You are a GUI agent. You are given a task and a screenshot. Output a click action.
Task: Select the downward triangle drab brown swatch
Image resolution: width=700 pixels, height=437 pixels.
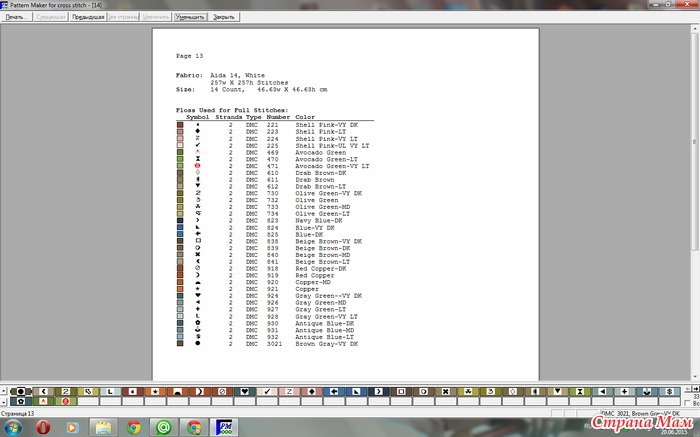[557, 391]
